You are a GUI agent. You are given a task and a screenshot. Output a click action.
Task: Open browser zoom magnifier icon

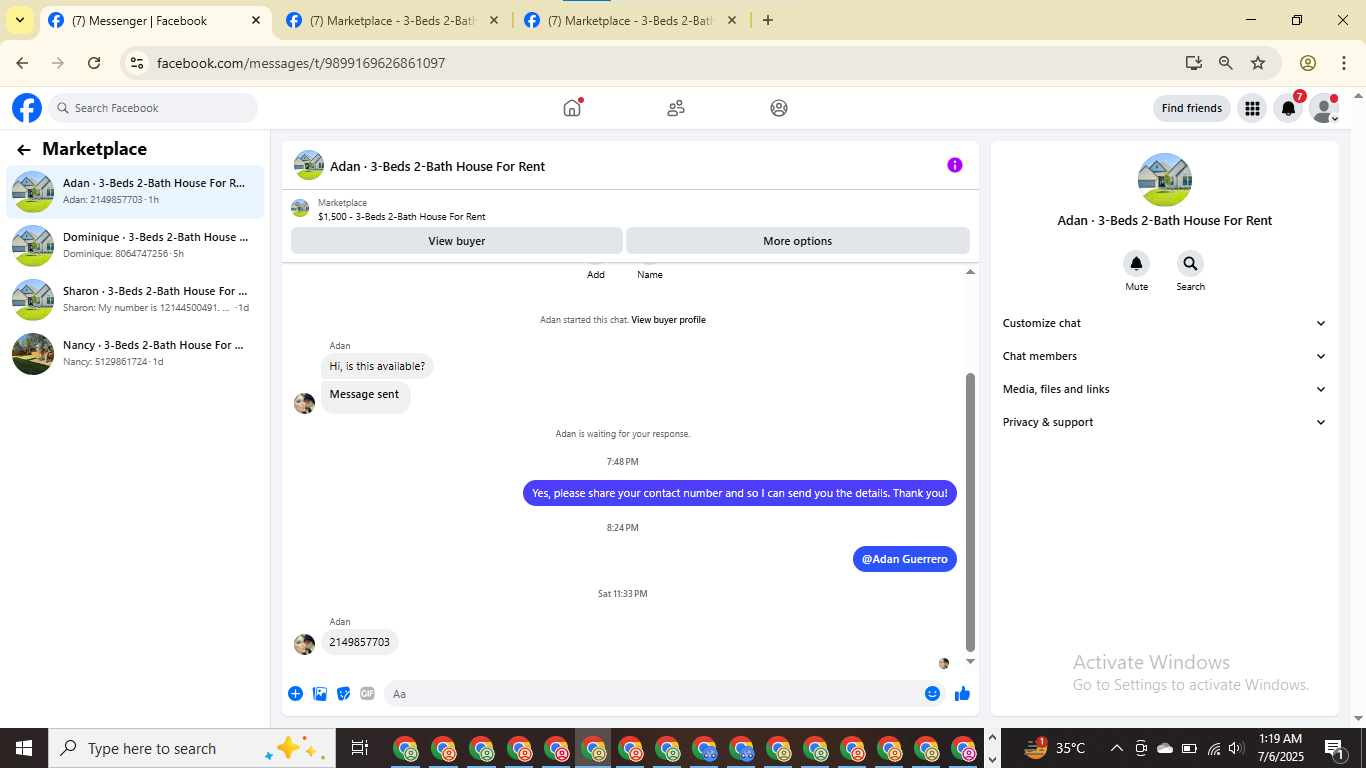(x=1226, y=63)
